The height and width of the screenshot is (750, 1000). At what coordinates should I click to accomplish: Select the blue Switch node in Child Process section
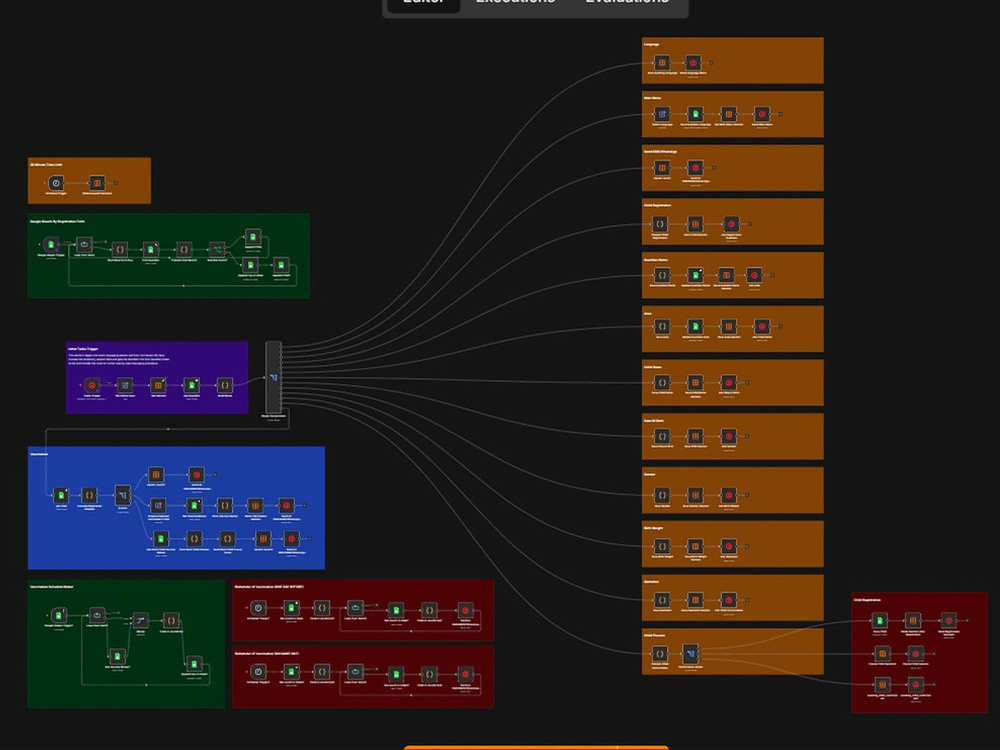click(x=690, y=654)
